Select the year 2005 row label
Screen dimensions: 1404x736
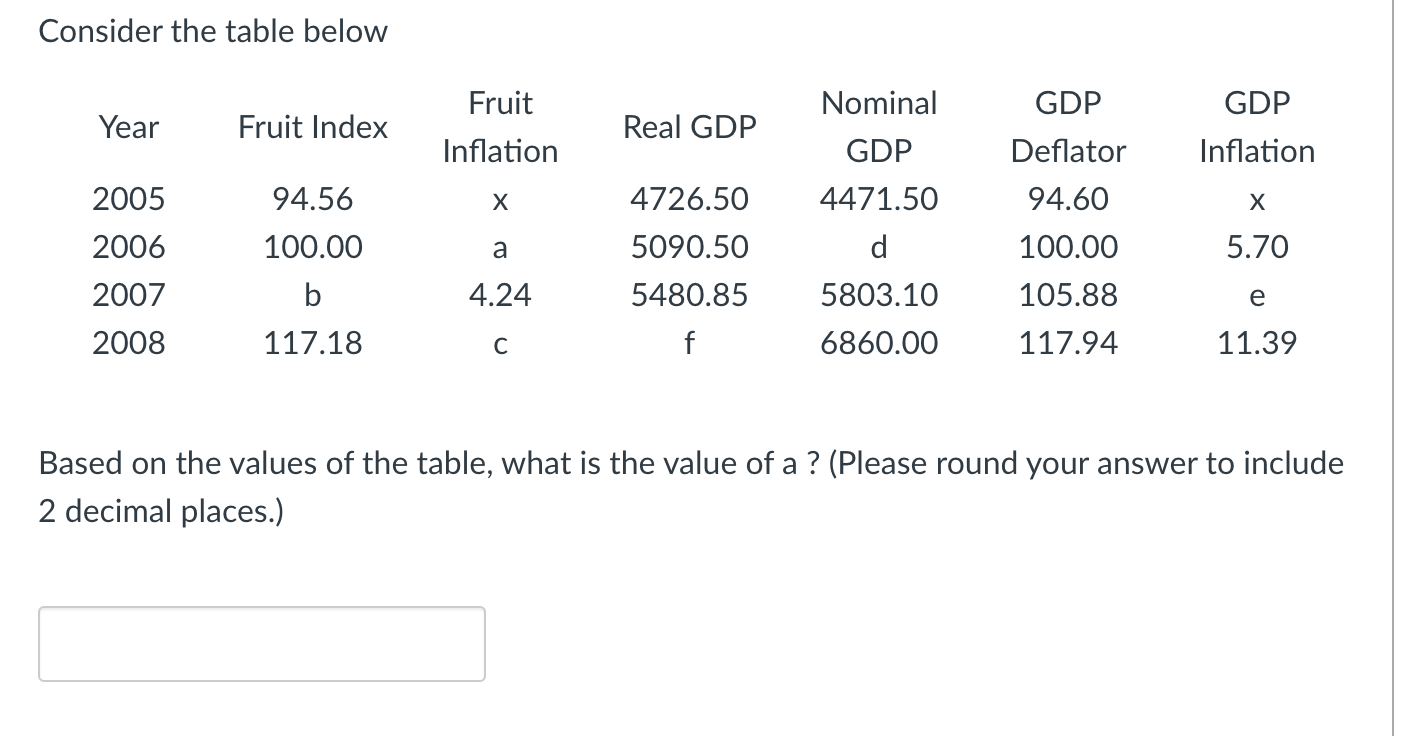click(128, 199)
